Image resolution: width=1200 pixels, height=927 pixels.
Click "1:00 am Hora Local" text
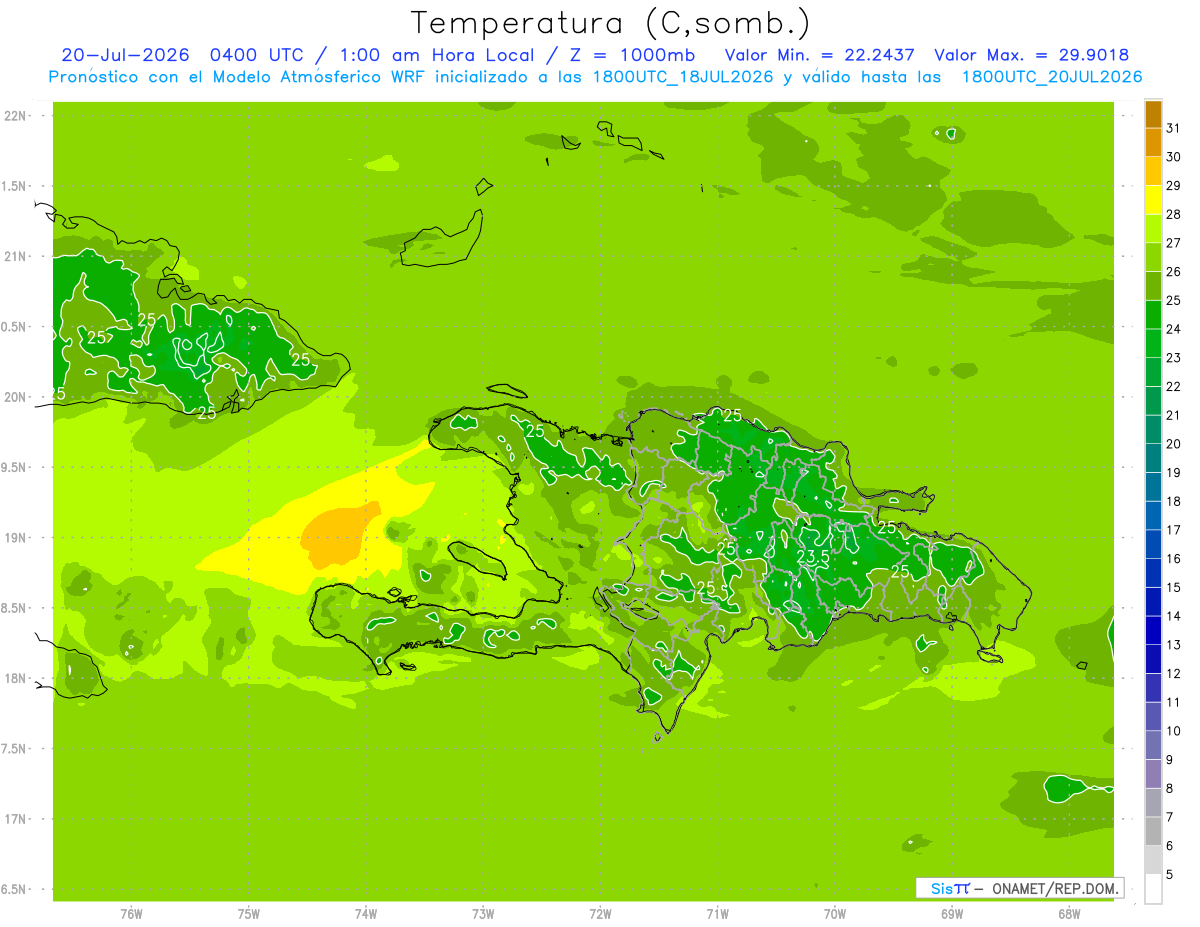coord(435,55)
